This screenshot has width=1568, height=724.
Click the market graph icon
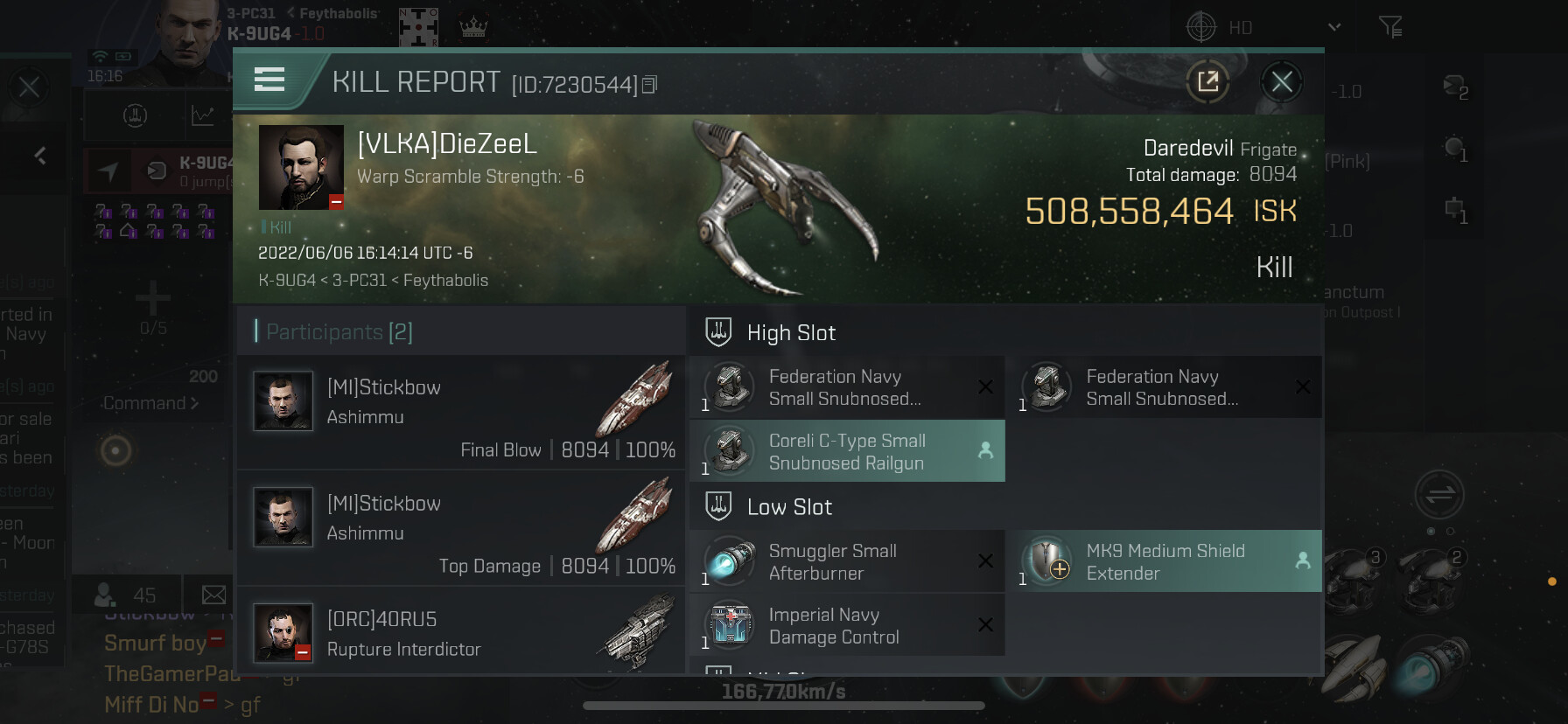[203, 115]
